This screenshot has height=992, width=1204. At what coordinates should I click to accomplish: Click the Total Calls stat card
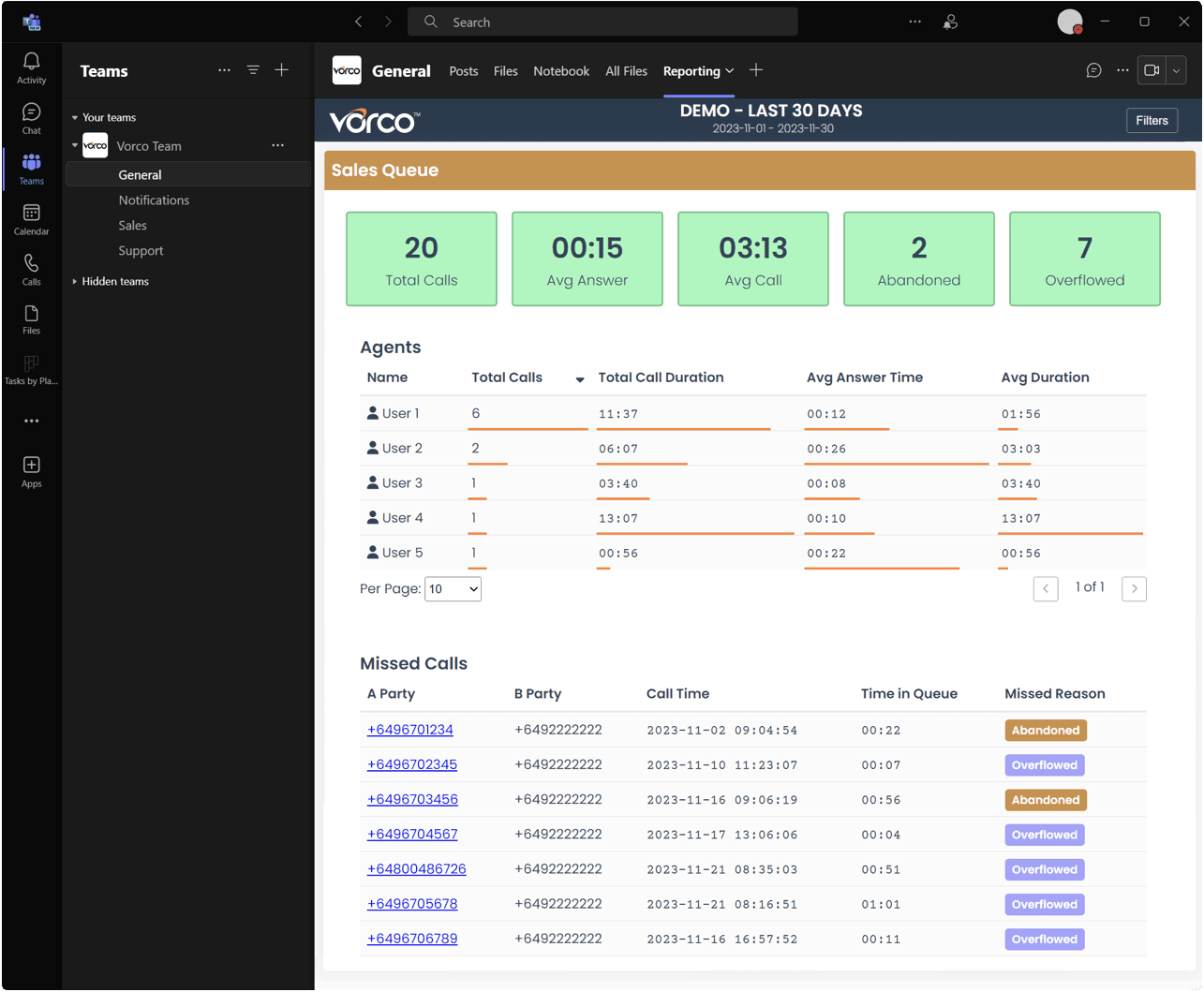tap(422, 259)
